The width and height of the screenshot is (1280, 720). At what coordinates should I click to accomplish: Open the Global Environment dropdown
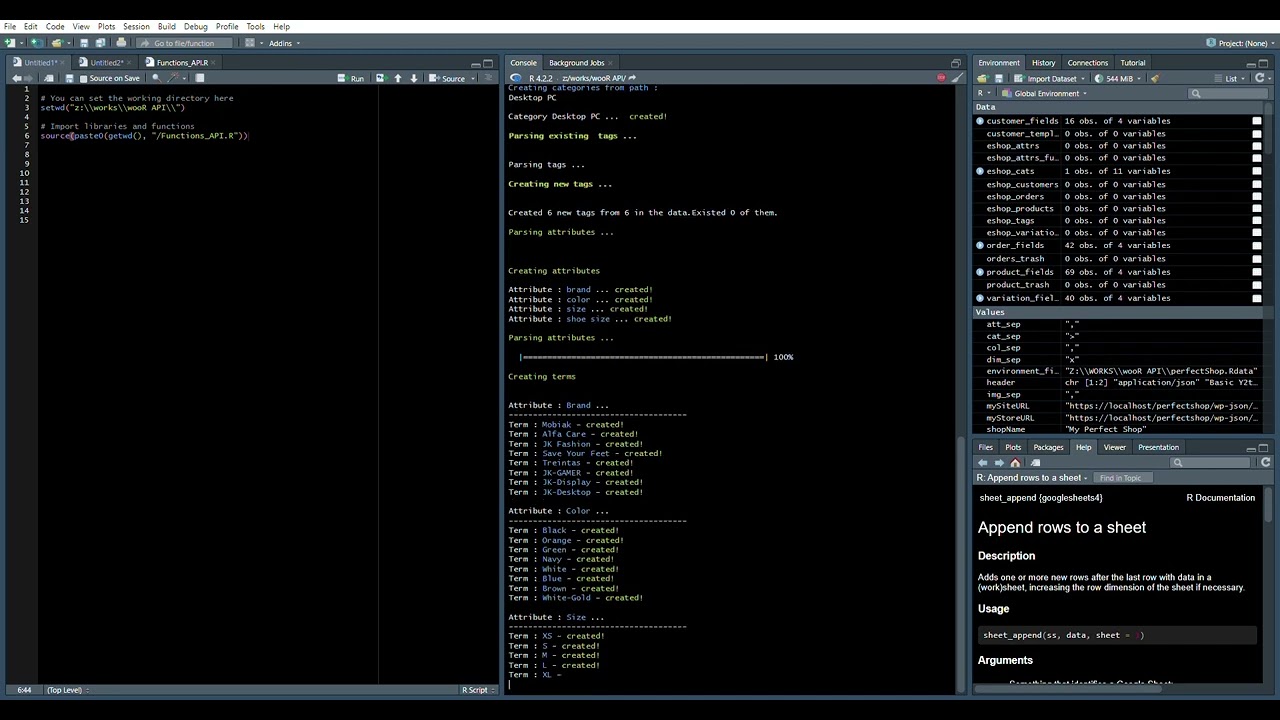click(x=1045, y=94)
